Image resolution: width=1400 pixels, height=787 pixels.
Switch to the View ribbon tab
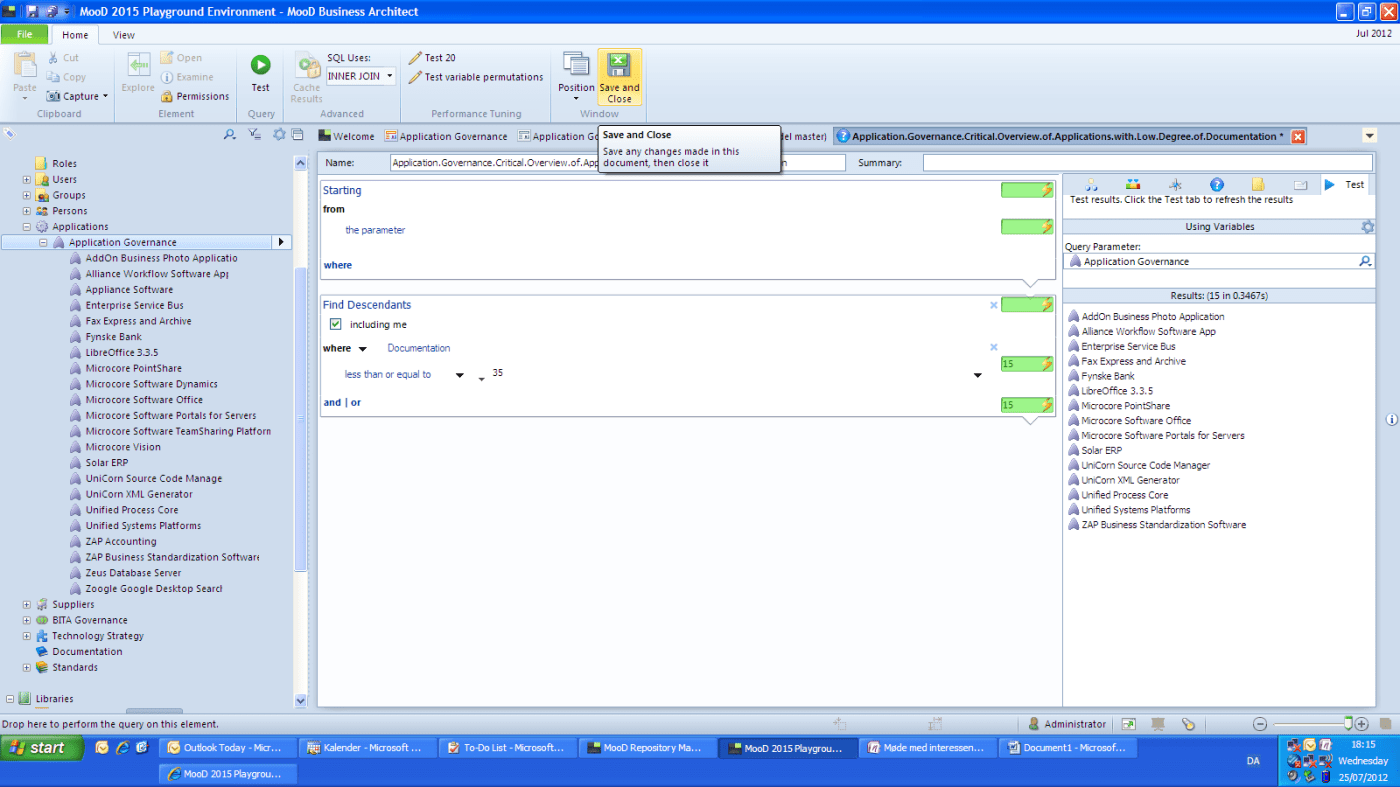(x=123, y=35)
